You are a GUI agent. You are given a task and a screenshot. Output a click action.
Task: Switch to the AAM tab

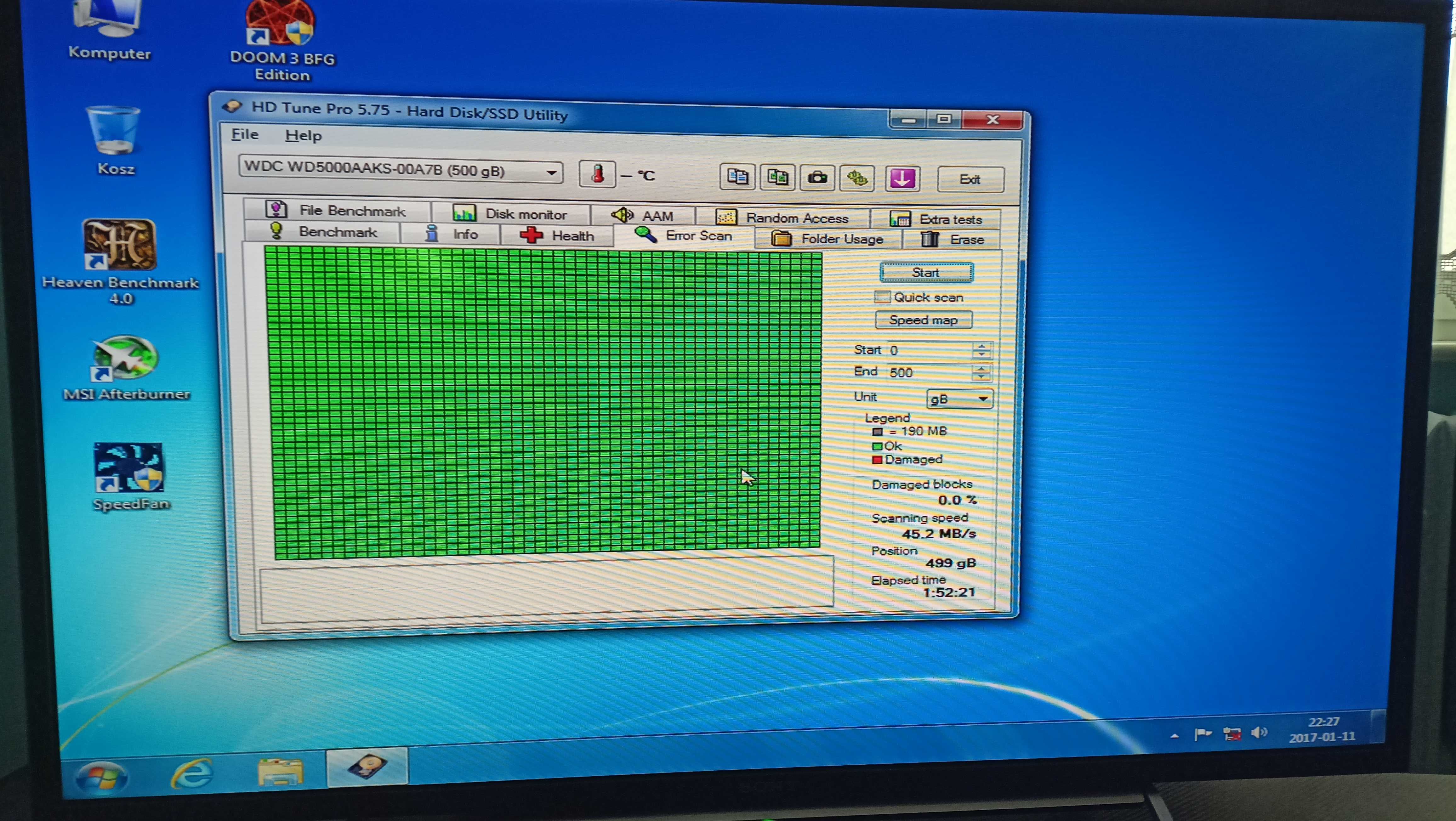coord(643,215)
